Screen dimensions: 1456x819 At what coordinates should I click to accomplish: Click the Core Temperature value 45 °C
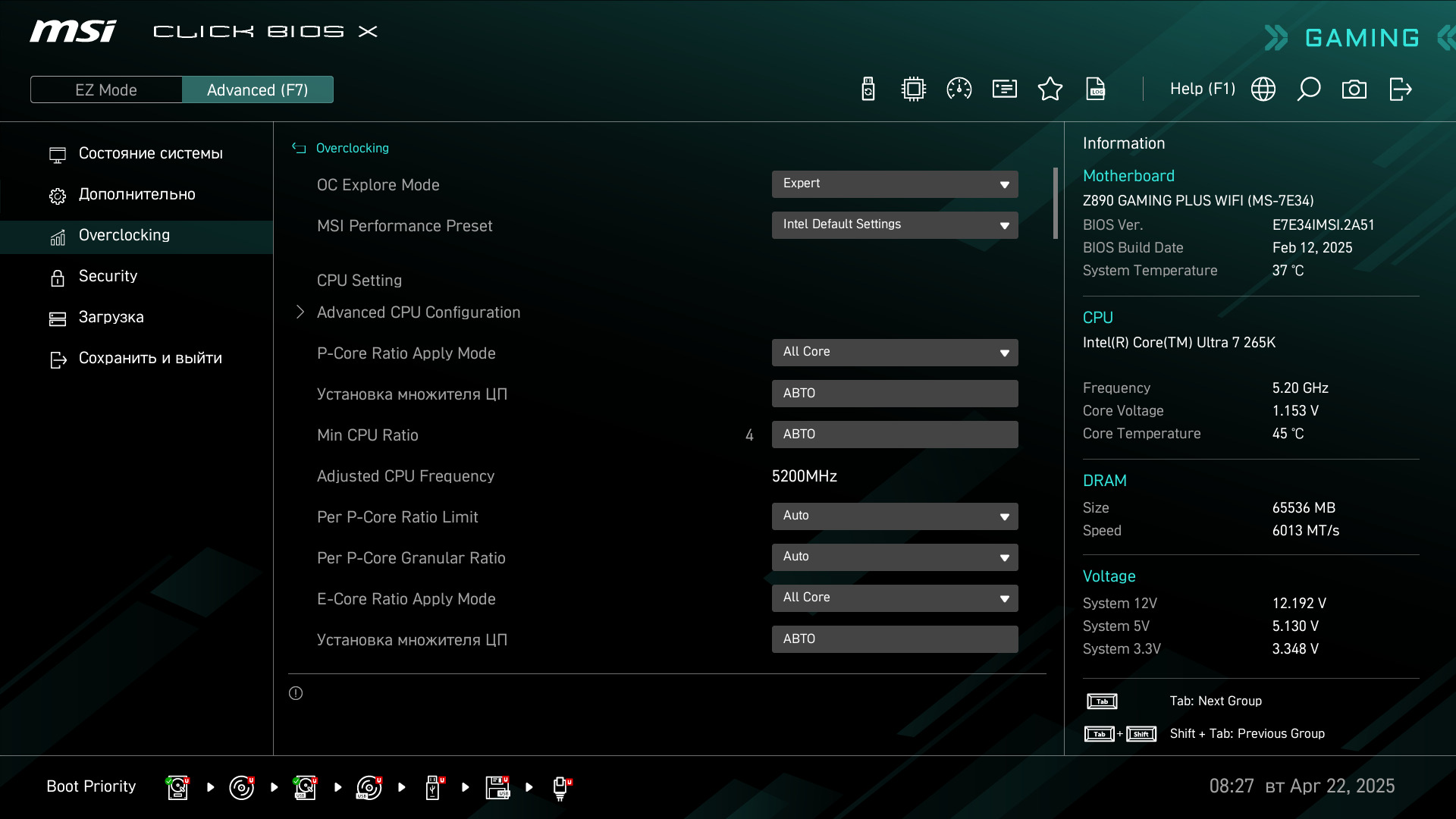[x=1288, y=434]
